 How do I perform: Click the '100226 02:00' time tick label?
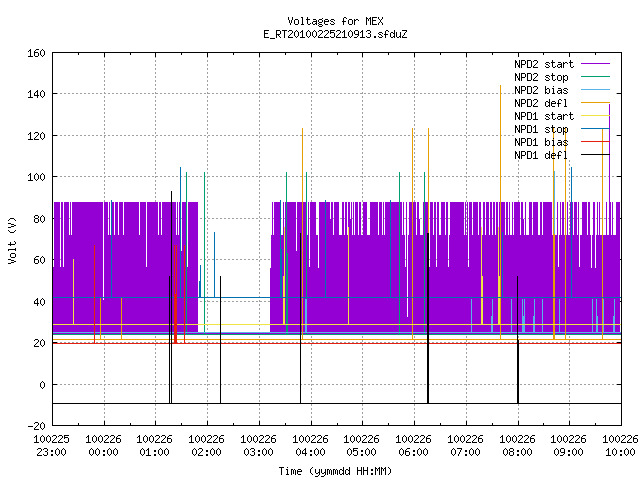(x=206, y=446)
